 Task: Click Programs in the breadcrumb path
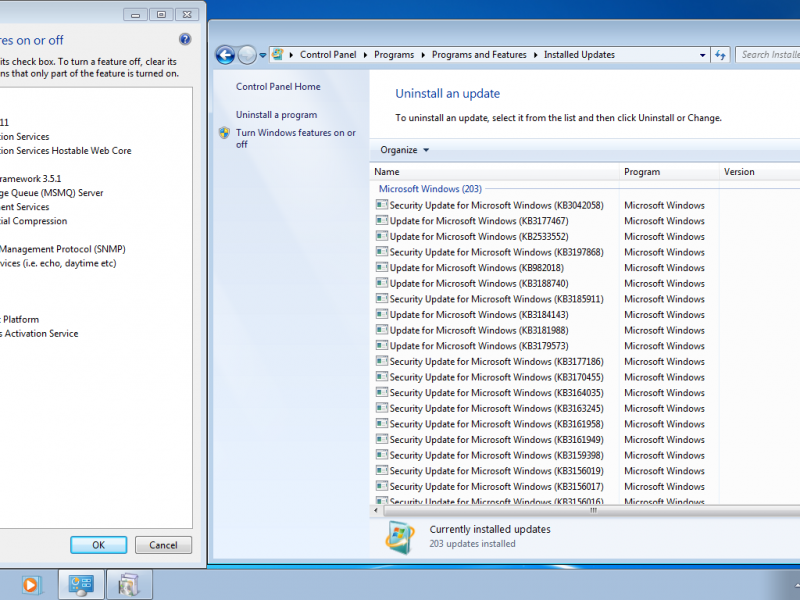tap(394, 55)
